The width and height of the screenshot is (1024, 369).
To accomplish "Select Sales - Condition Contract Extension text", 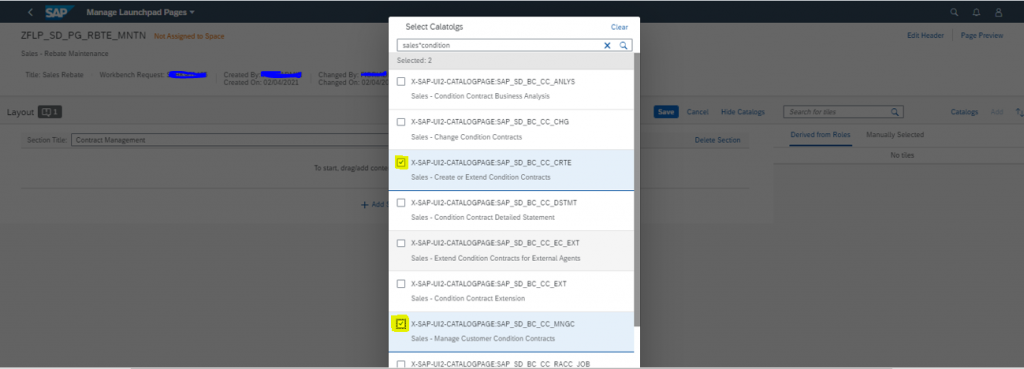I will point(468,298).
